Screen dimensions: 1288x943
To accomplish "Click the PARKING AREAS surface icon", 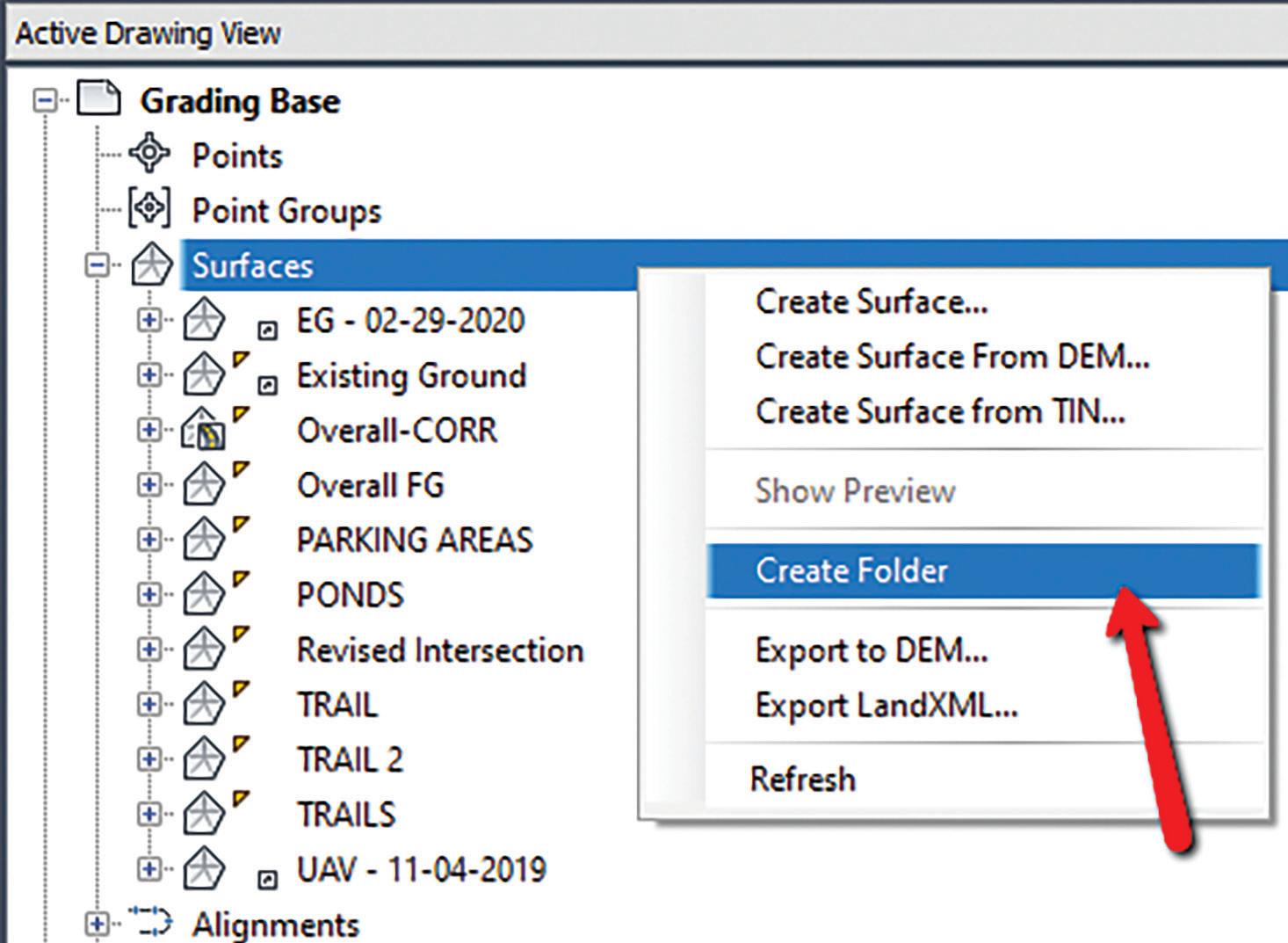I will tap(204, 539).
